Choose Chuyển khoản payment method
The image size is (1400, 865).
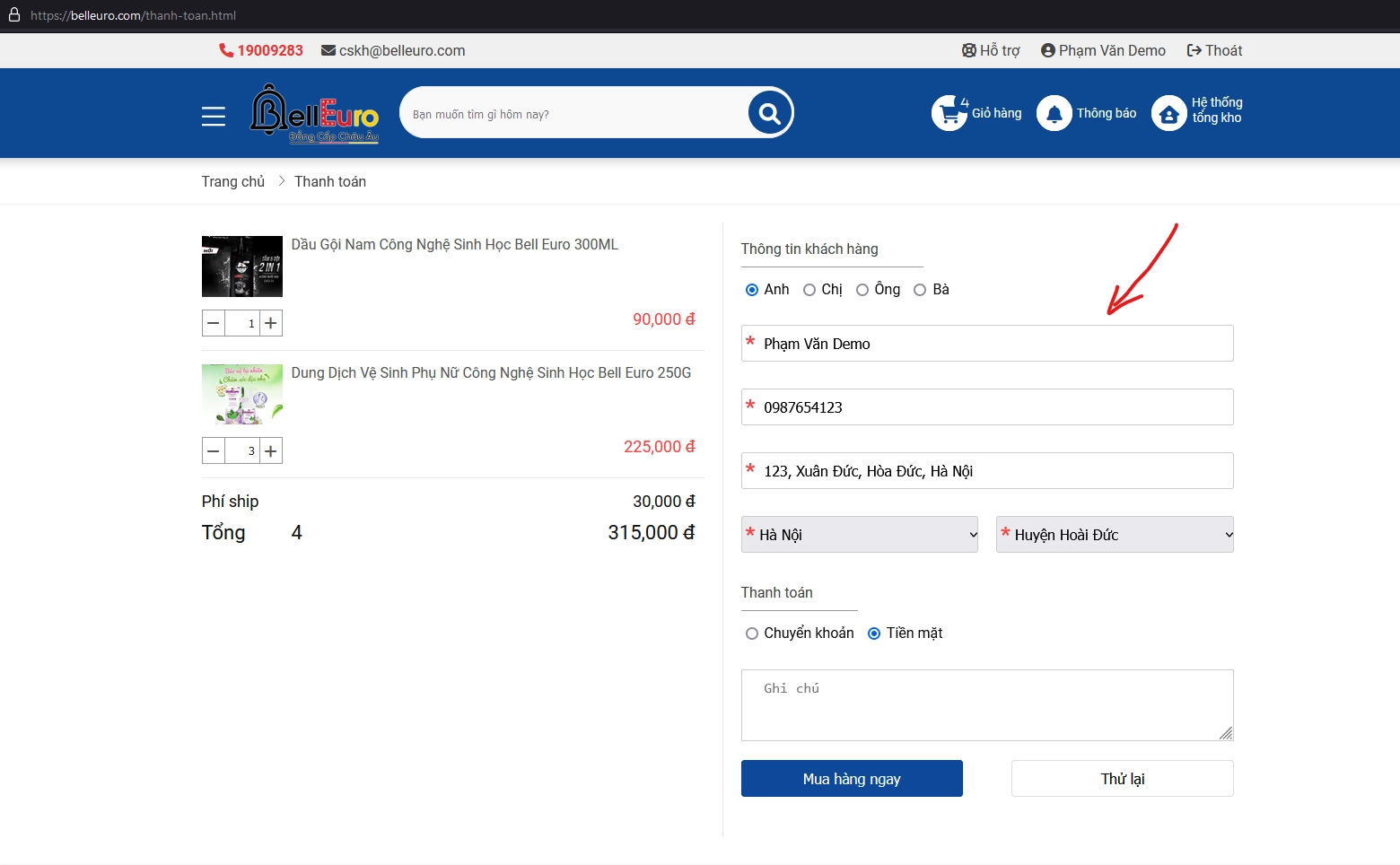pyautogui.click(x=752, y=633)
